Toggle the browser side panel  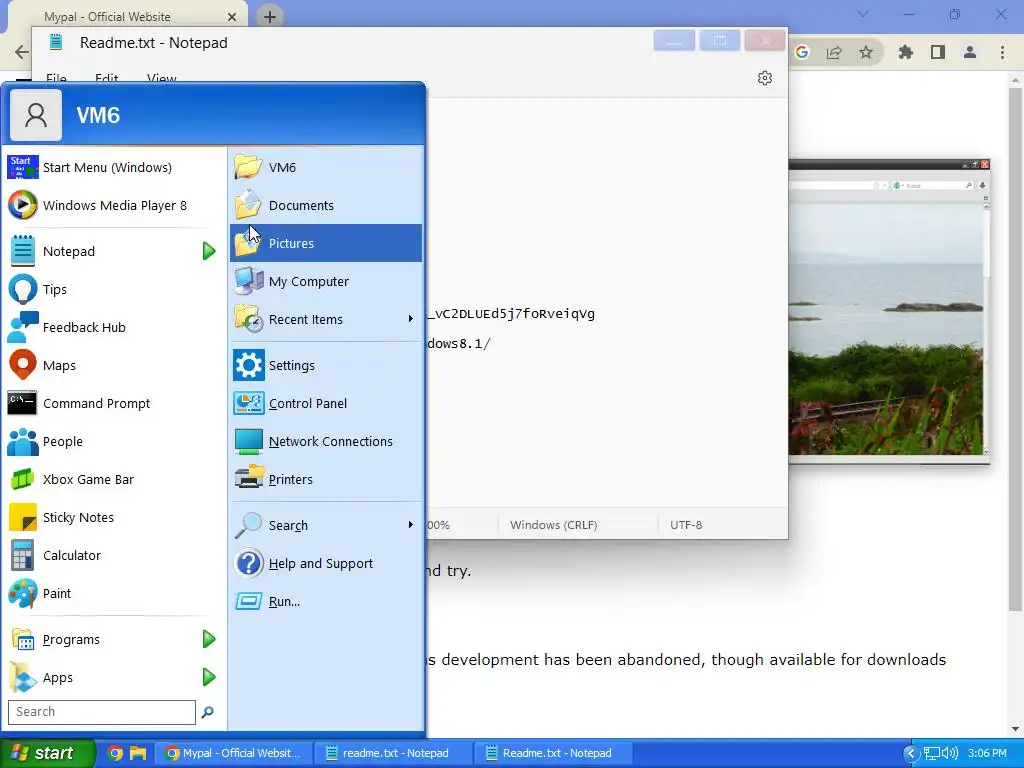tap(938, 52)
